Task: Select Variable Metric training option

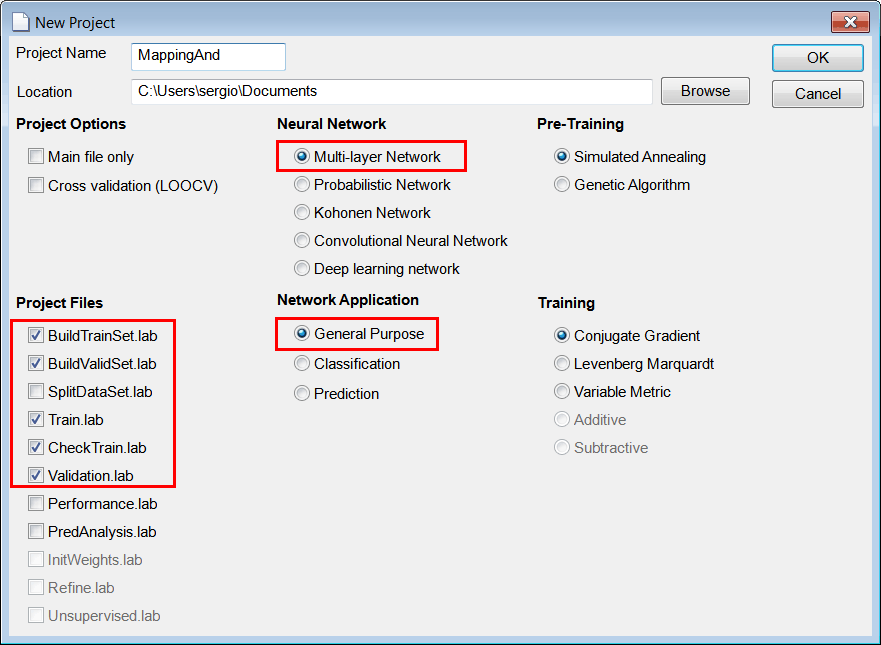Action: coord(562,391)
